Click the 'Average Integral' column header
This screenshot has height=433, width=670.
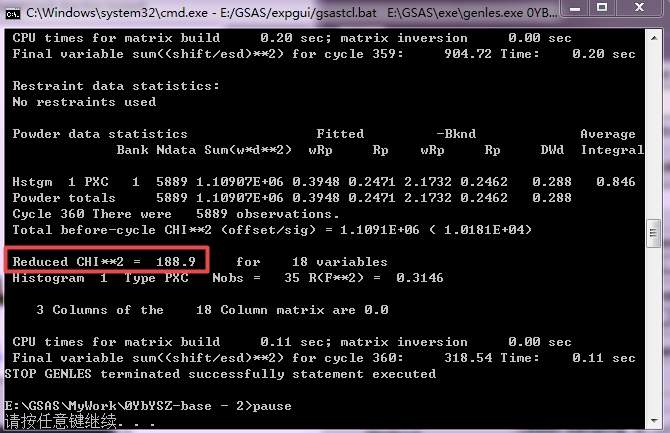click(611, 142)
